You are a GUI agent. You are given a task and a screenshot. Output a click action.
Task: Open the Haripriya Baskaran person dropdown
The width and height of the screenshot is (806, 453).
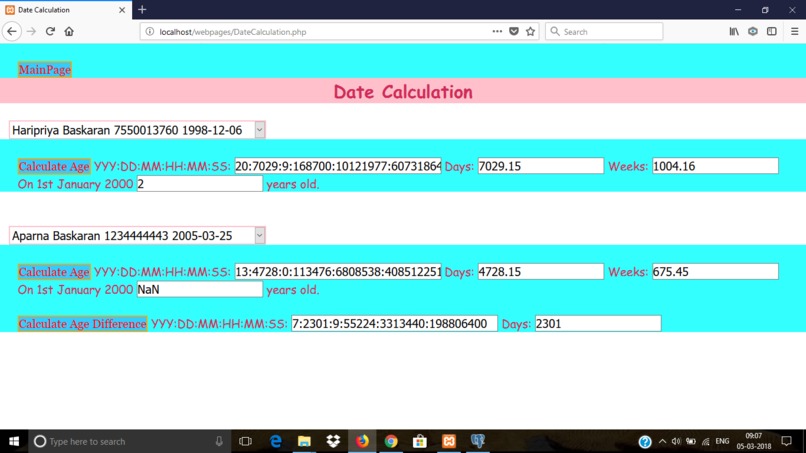tap(137, 130)
